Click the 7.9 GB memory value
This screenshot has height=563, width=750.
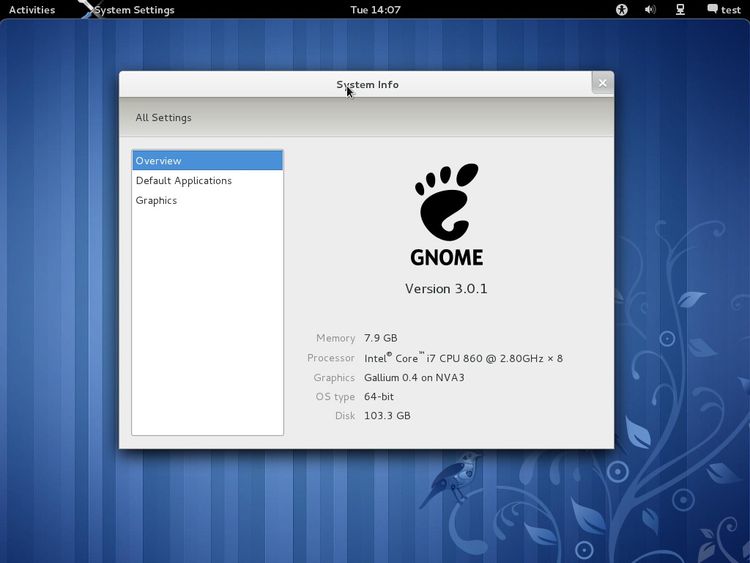(x=381, y=339)
